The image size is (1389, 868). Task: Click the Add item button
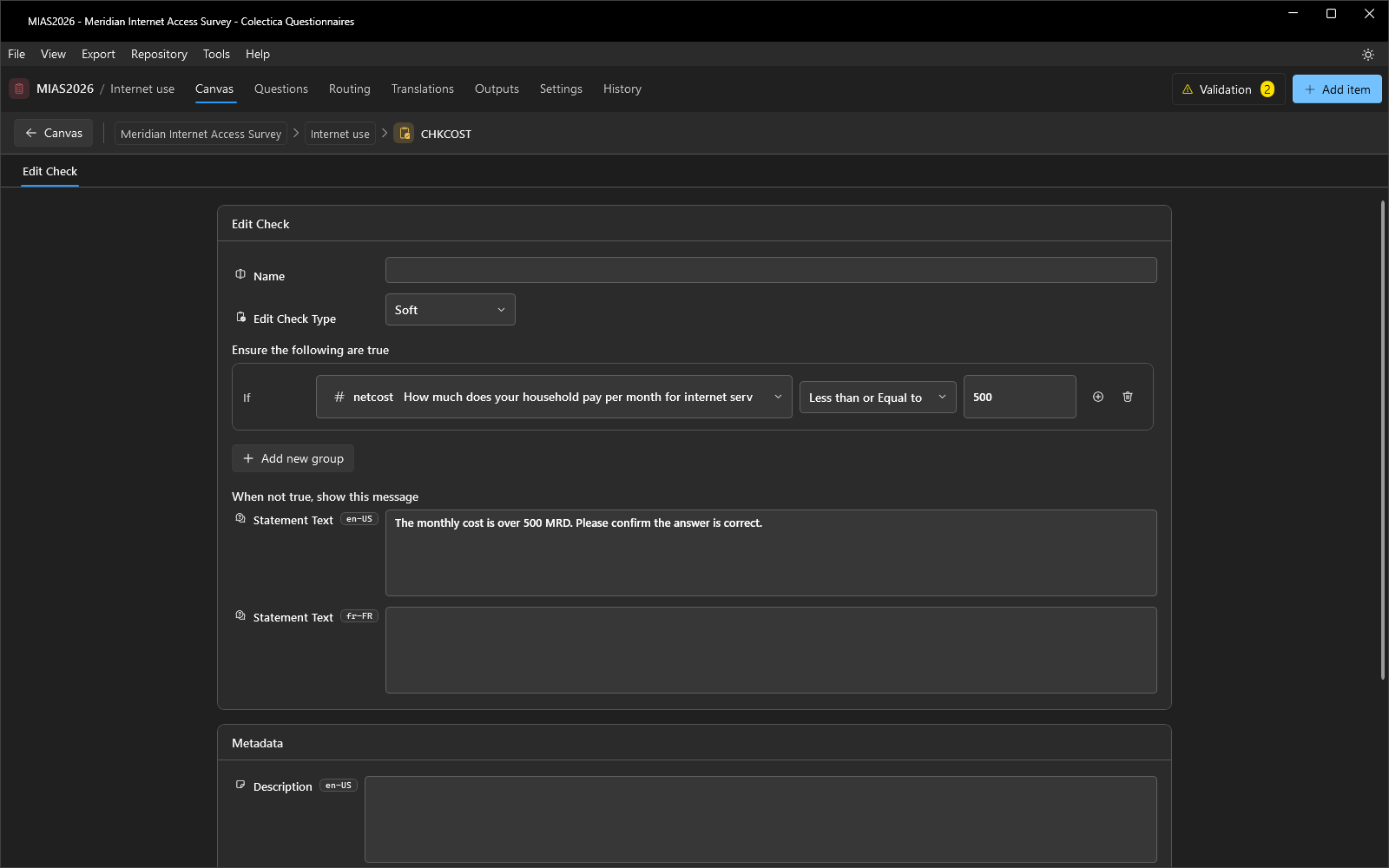tap(1337, 89)
